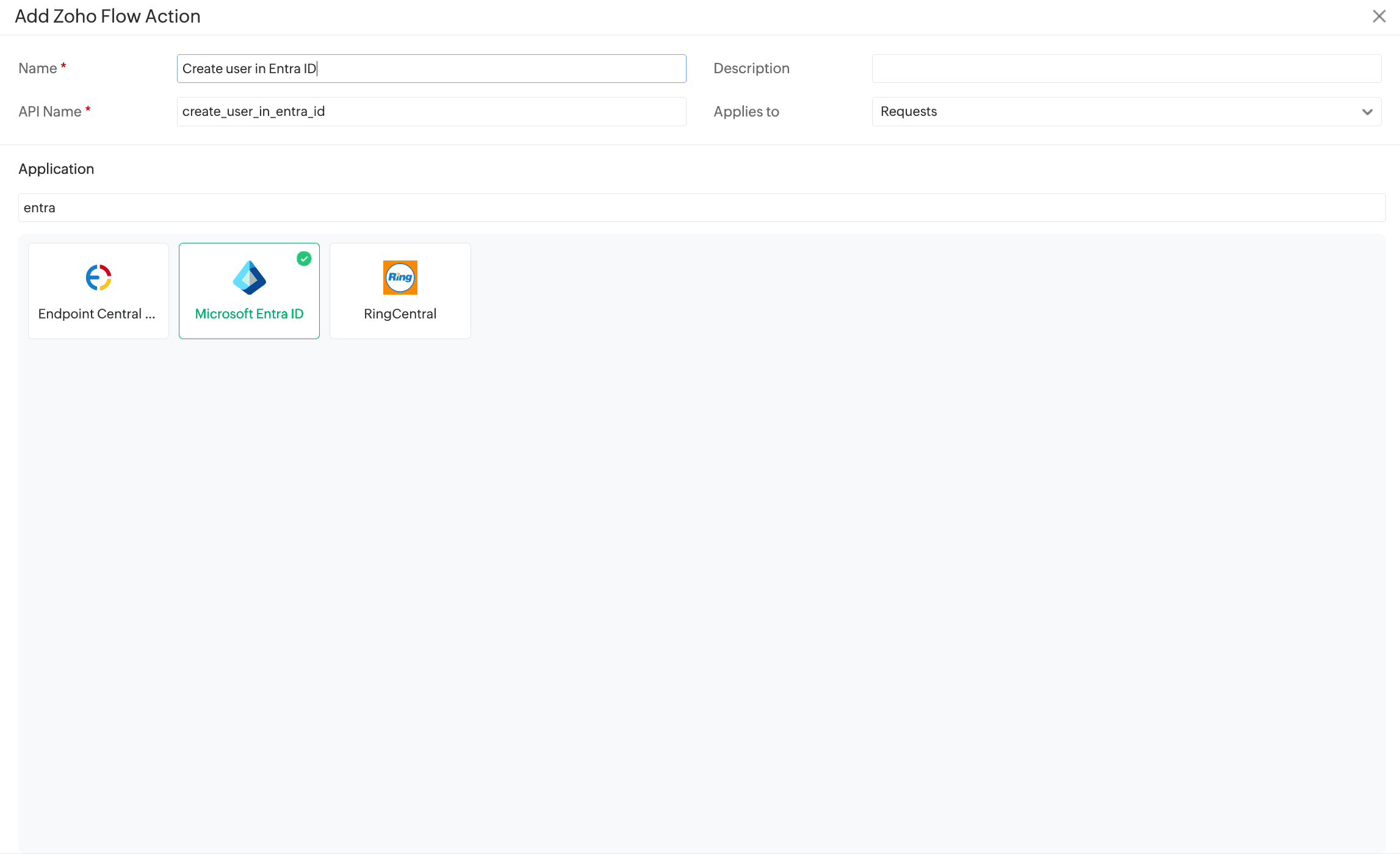
Task: Click the 'Endpoint Central ...' card label
Action: pos(97,314)
